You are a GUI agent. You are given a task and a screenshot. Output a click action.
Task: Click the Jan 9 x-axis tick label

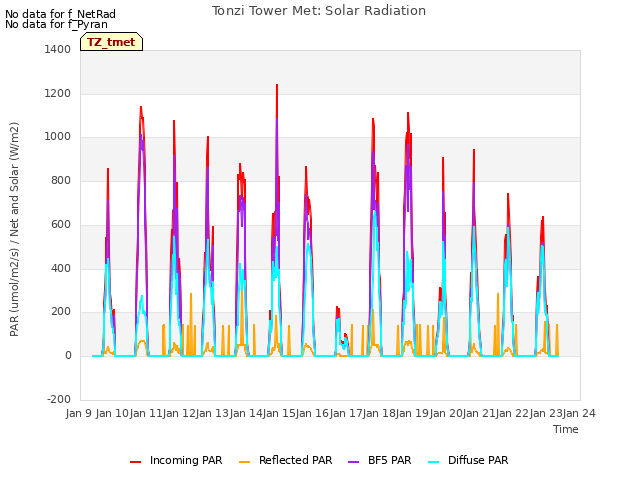click(79, 413)
